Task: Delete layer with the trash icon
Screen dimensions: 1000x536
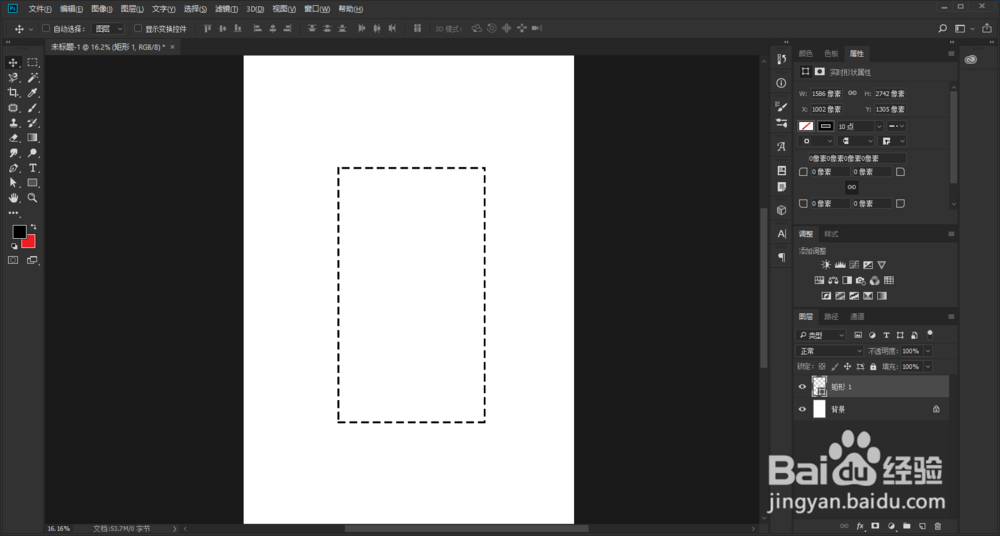Action: [x=938, y=526]
